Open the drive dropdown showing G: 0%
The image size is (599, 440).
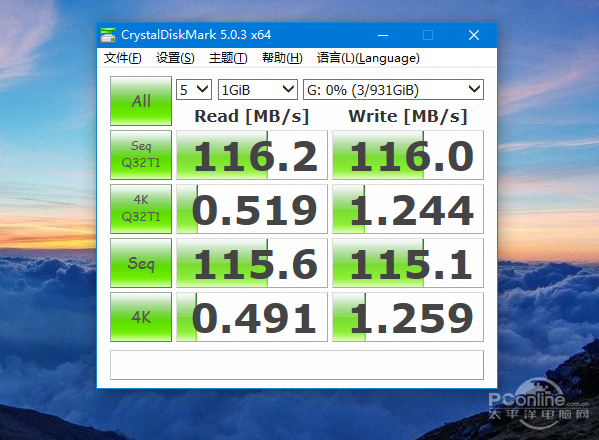pos(393,90)
